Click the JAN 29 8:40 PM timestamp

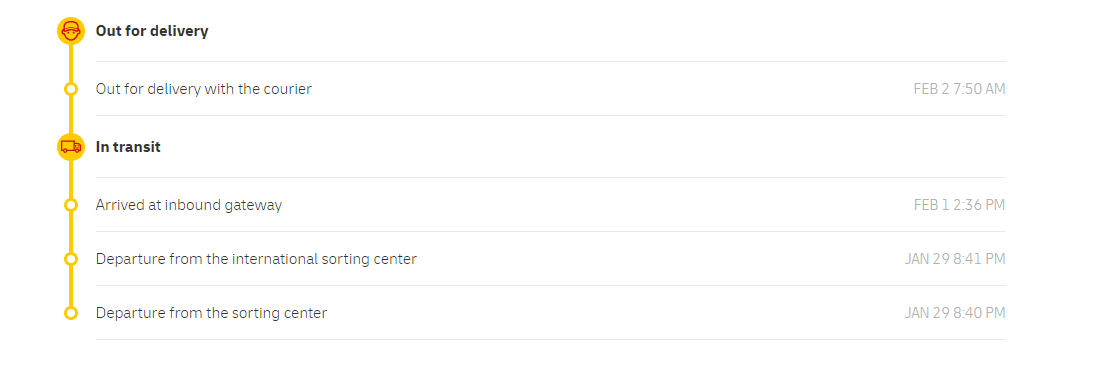pos(955,313)
